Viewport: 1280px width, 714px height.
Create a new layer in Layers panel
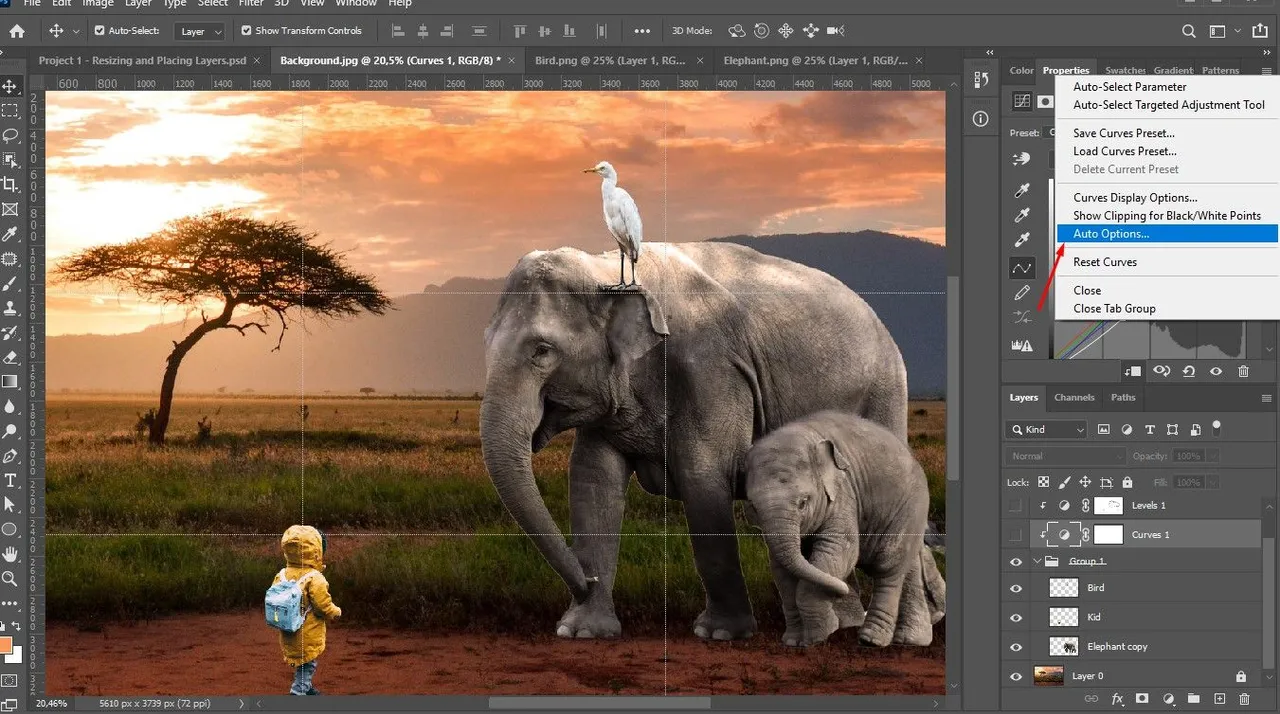[1219, 699]
